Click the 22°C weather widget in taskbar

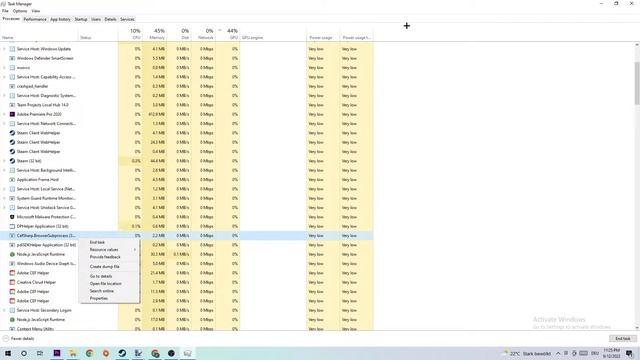(x=527, y=353)
